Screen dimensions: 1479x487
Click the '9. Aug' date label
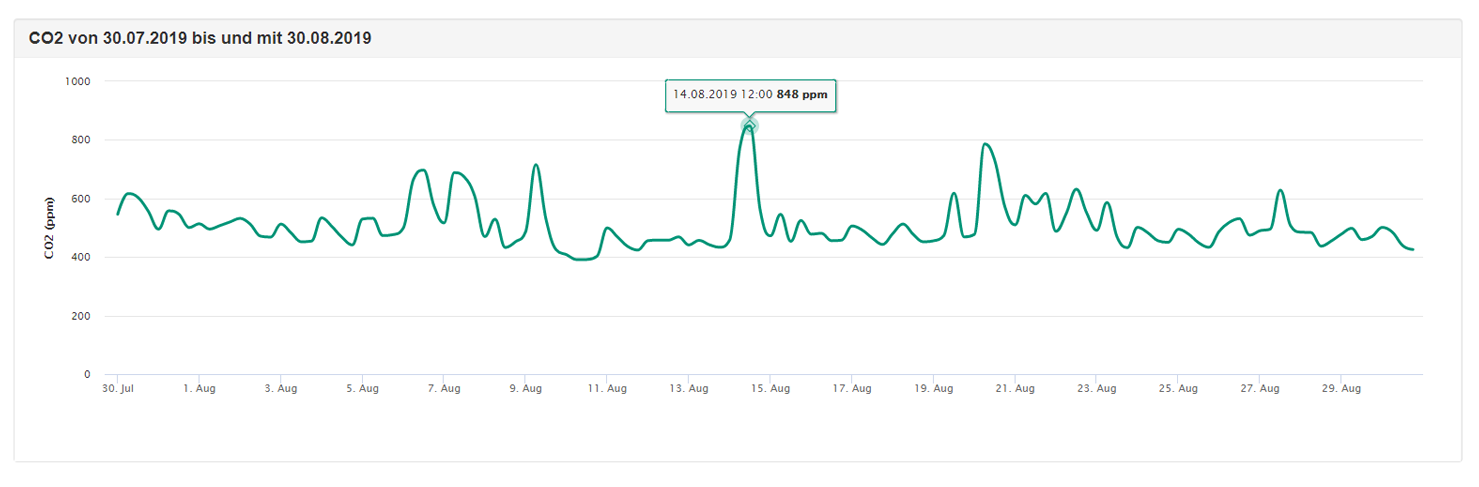coord(526,388)
